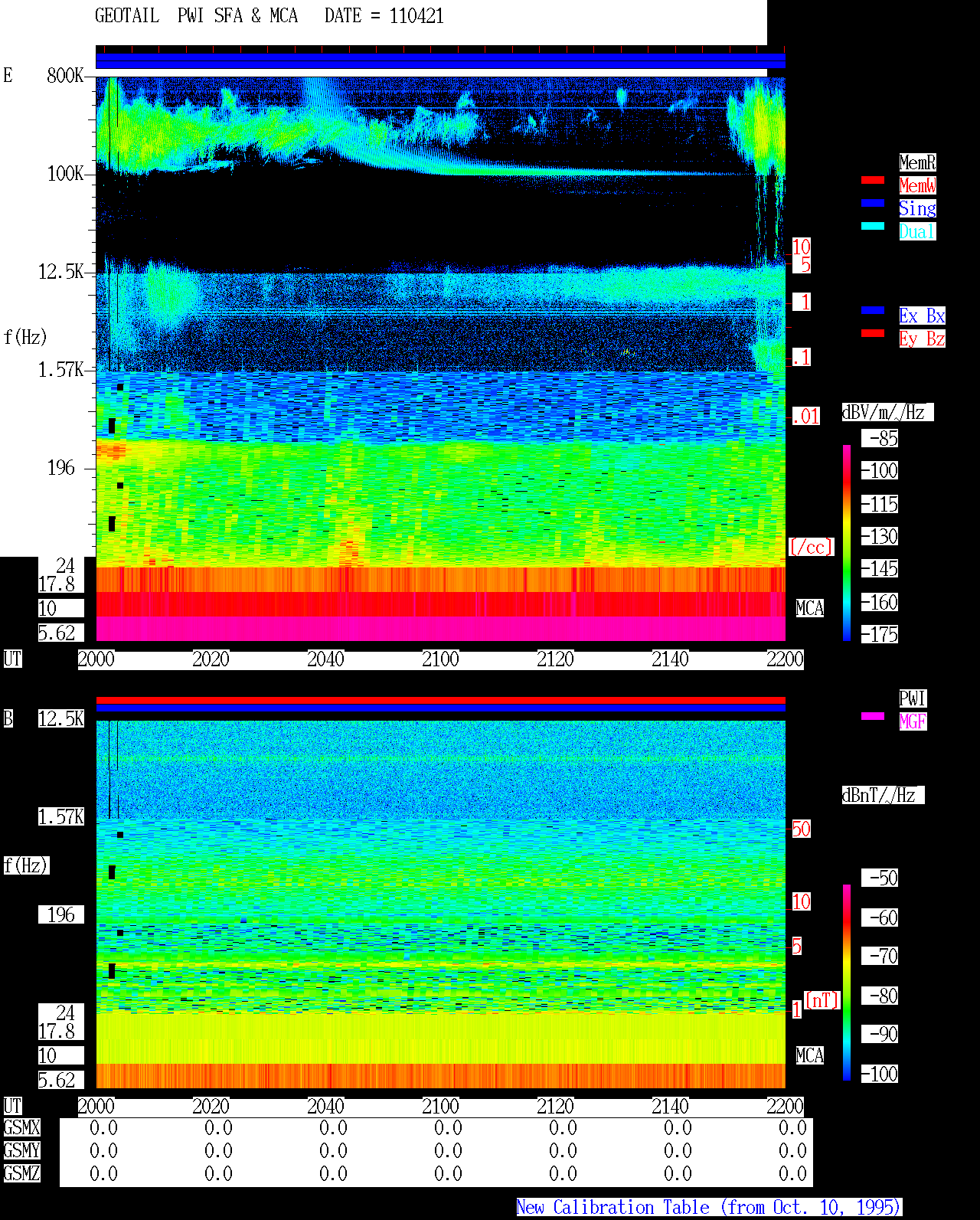Select the MGF legend label
This screenshot has height=1220, width=980.
913,721
